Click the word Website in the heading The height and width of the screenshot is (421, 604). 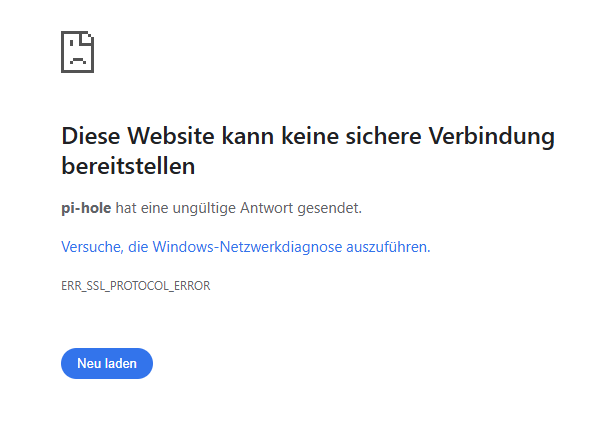click(x=171, y=136)
